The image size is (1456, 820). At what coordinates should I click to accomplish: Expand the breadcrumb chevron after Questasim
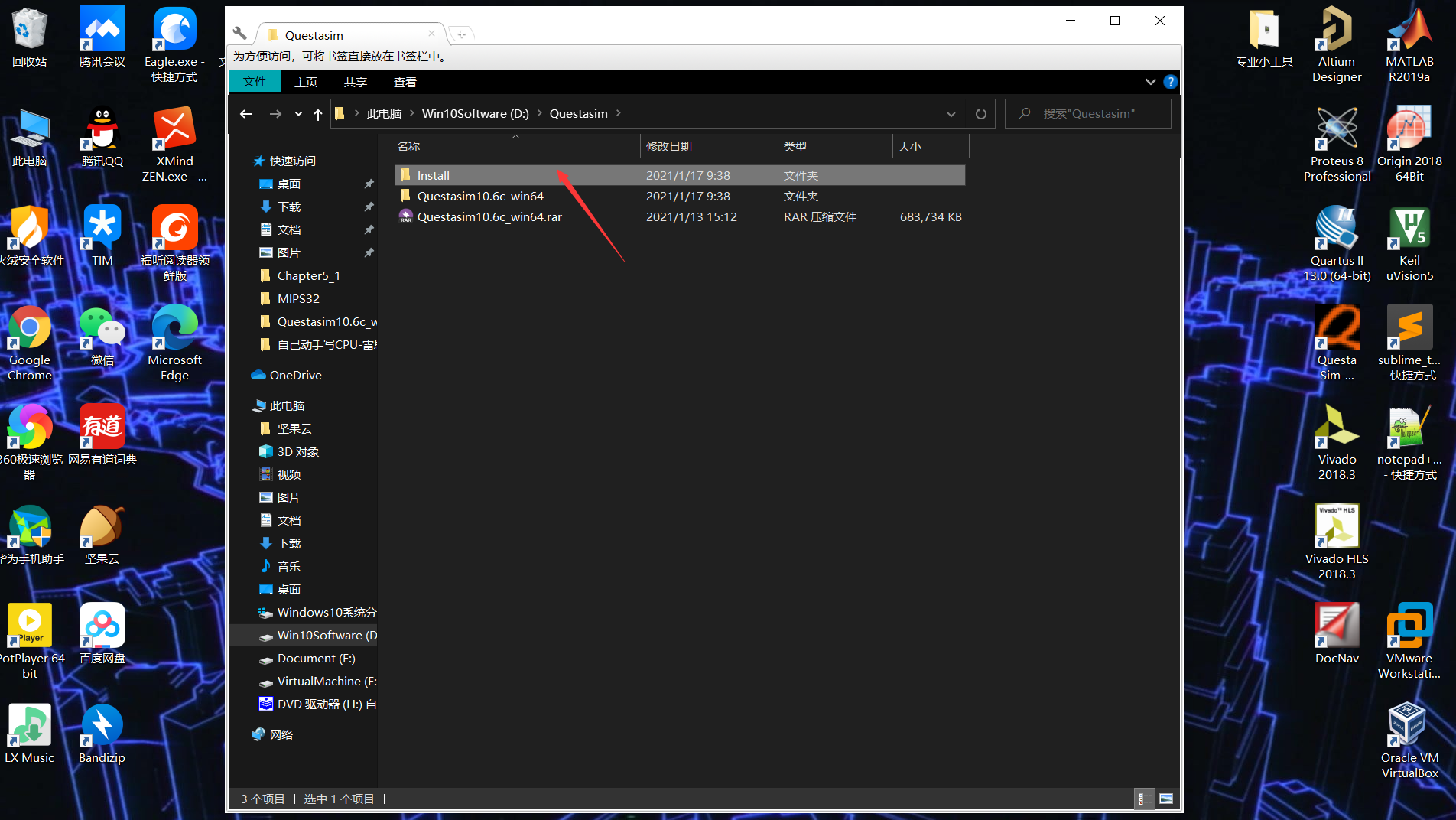pos(619,113)
